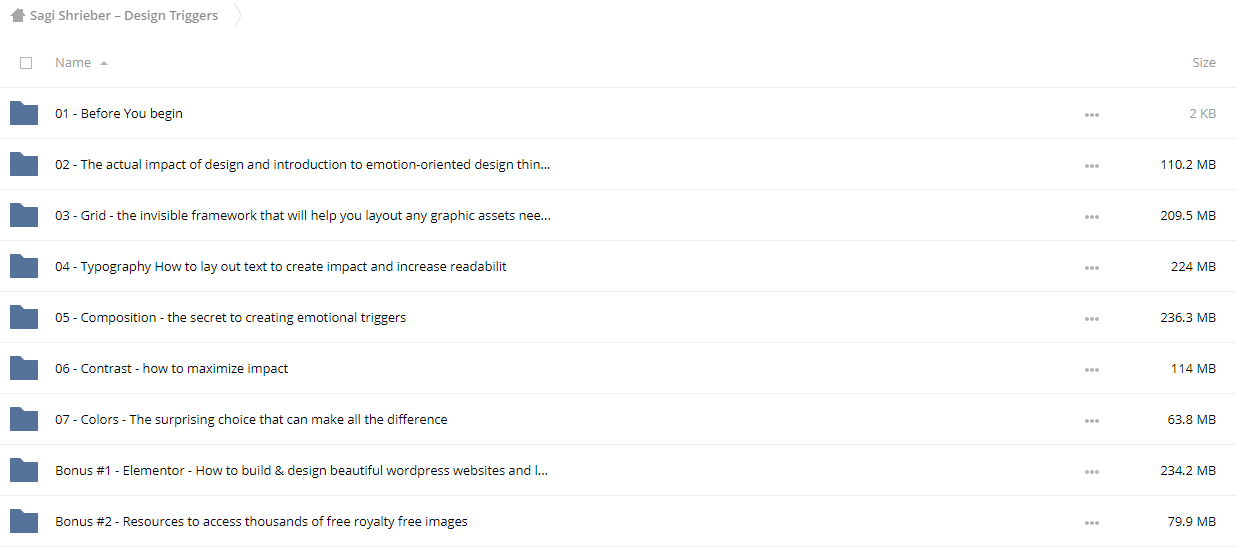
Task: Click the folder icon for 07 - Colors
Action: pos(24,419)
